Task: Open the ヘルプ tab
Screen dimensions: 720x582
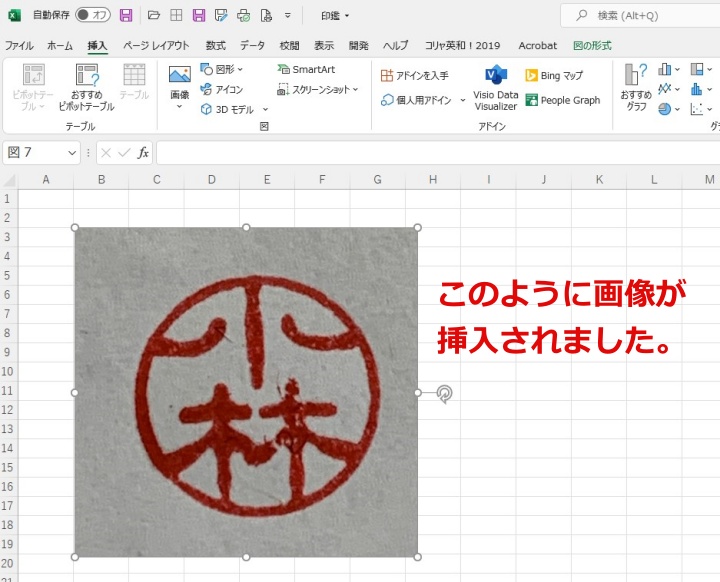Action: 395,45
